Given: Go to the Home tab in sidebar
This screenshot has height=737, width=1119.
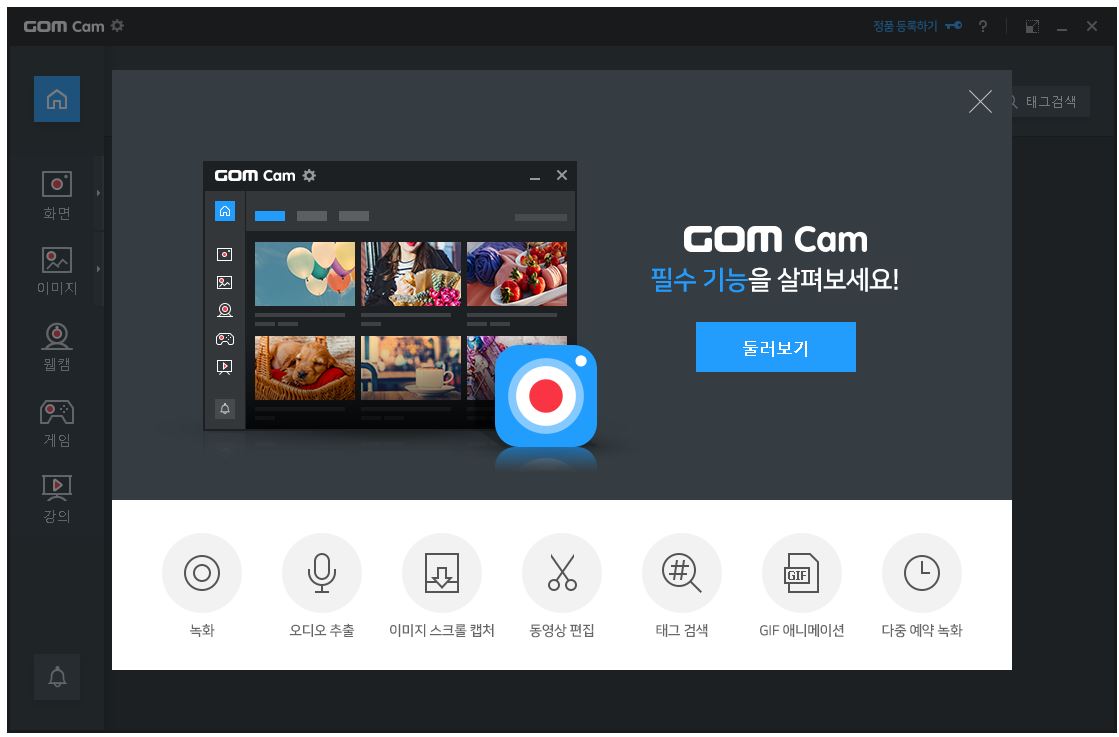Looking at the screenshot, I should tap(57, 99).
